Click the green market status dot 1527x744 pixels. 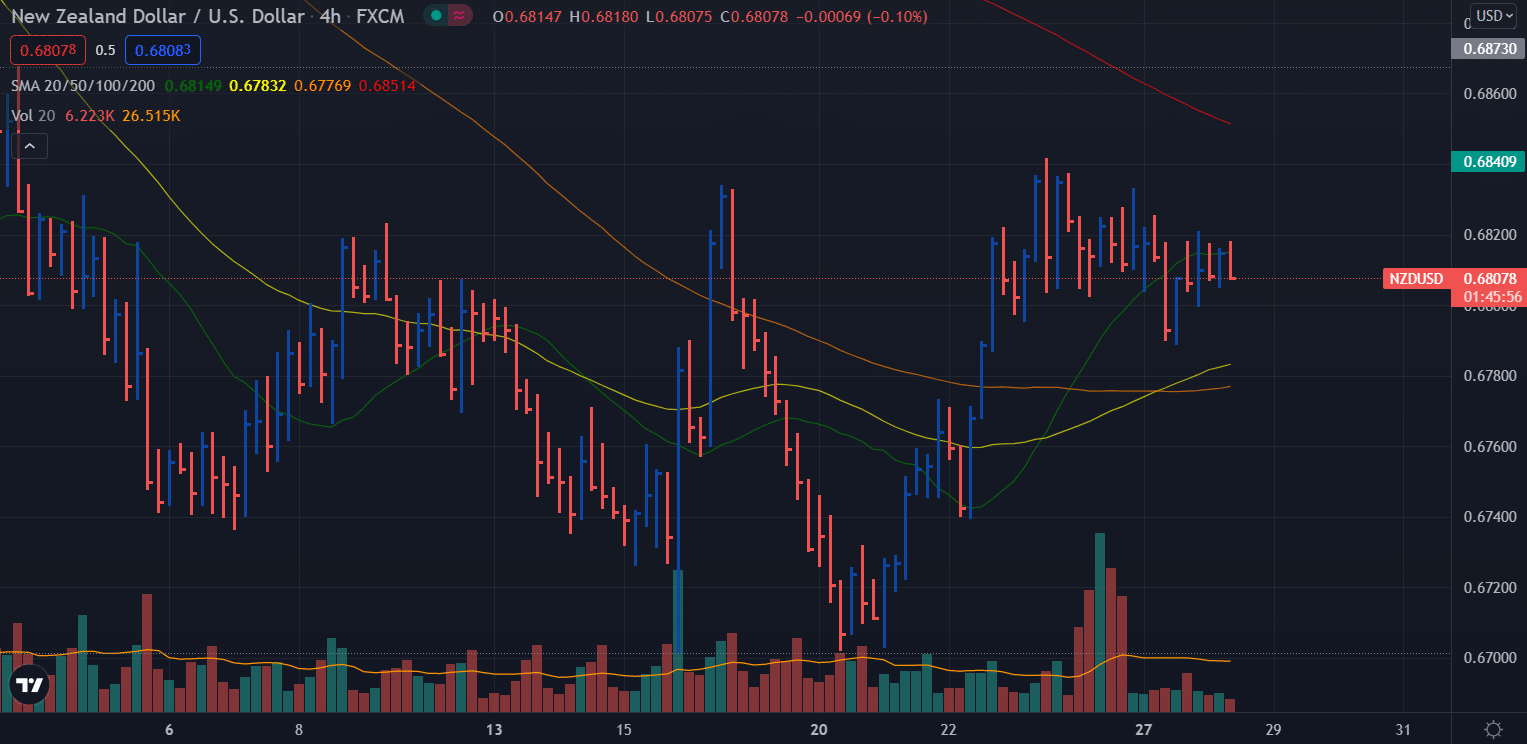pos(436,16)
